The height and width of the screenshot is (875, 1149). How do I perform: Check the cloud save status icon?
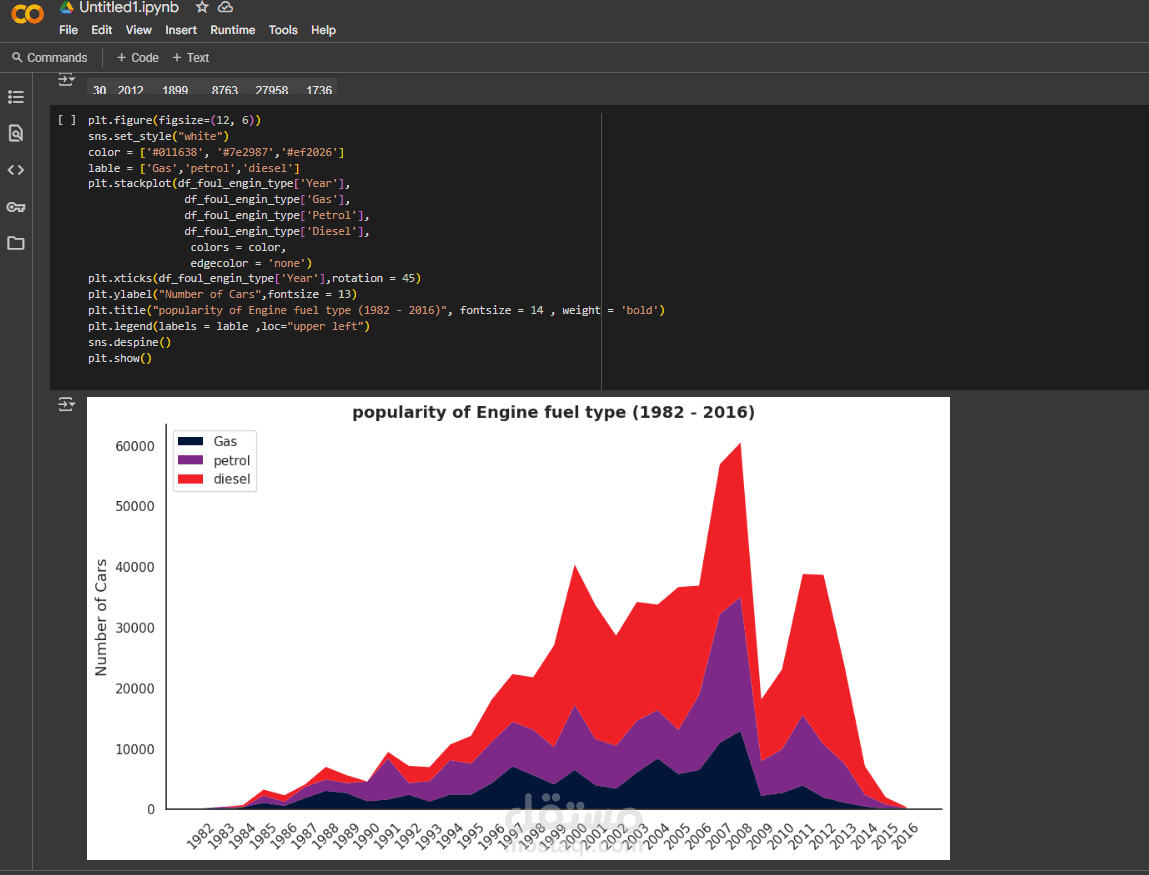coord(226,7)
